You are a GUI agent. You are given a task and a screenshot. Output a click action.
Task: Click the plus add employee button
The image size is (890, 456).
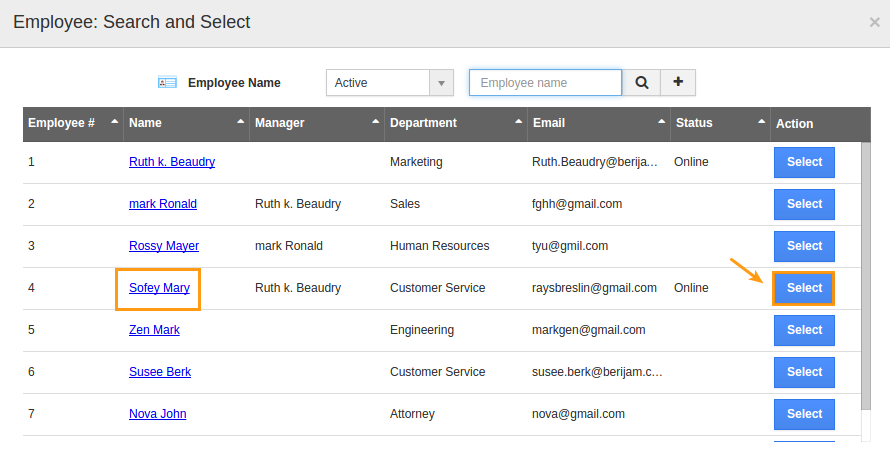click(x=678, y=82)
